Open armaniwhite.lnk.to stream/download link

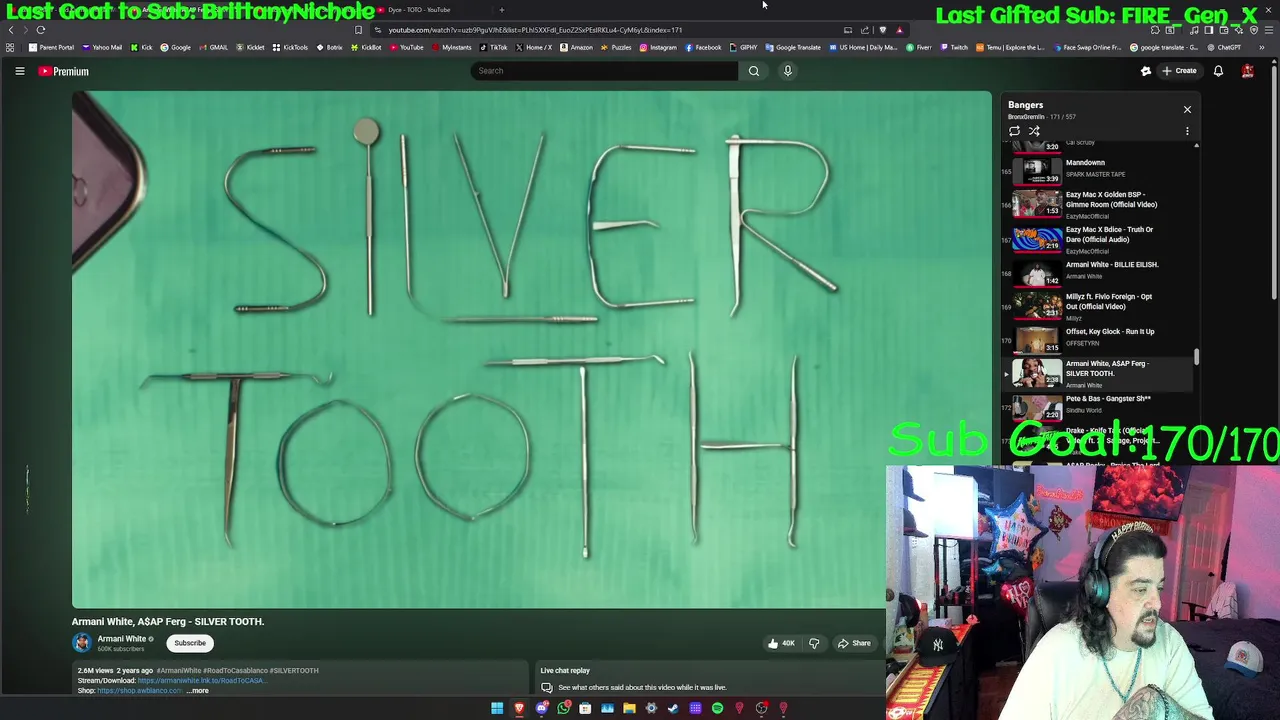(202, 680)
